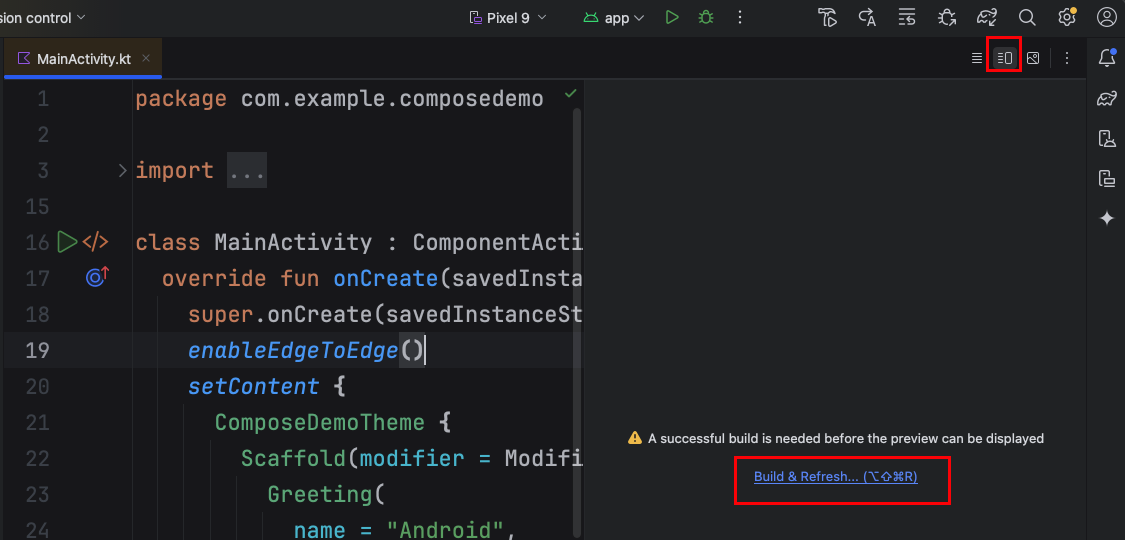Switch editor to Split view mode
1125x540 pixels.
pyautogui.click(x=1005, y=59)
